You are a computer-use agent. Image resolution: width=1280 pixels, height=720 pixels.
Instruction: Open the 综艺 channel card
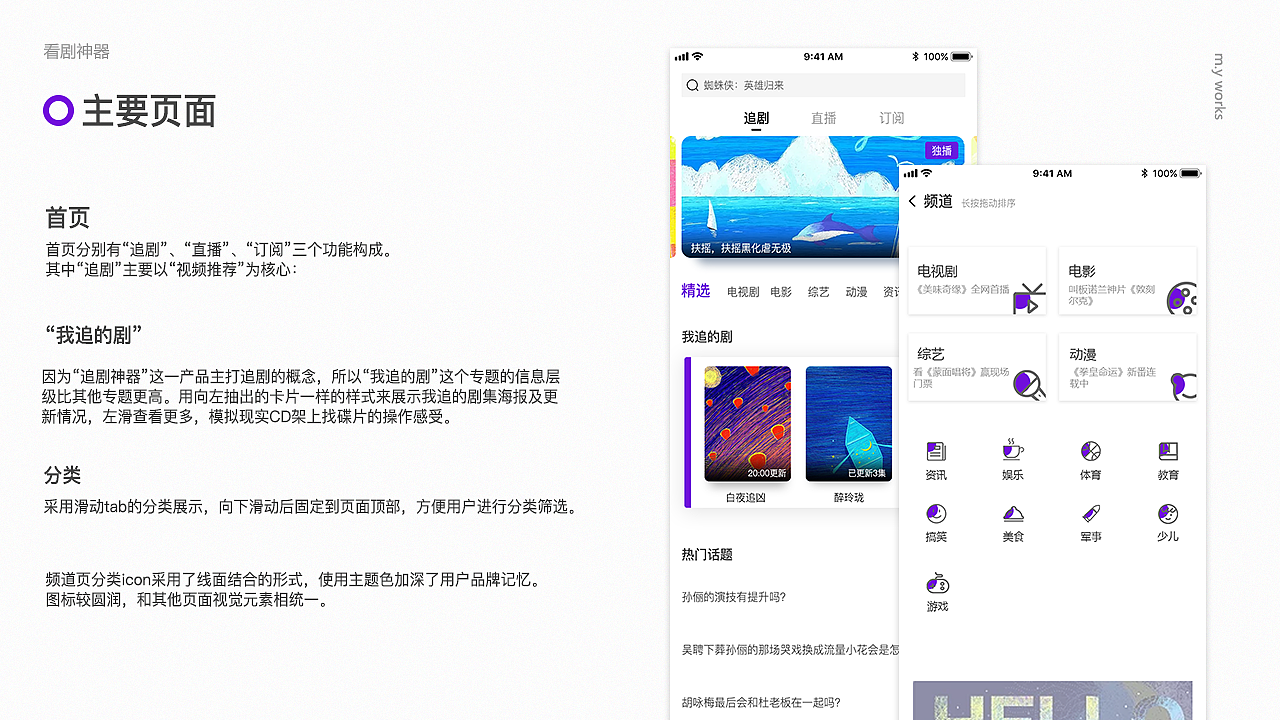coord(977,368)
